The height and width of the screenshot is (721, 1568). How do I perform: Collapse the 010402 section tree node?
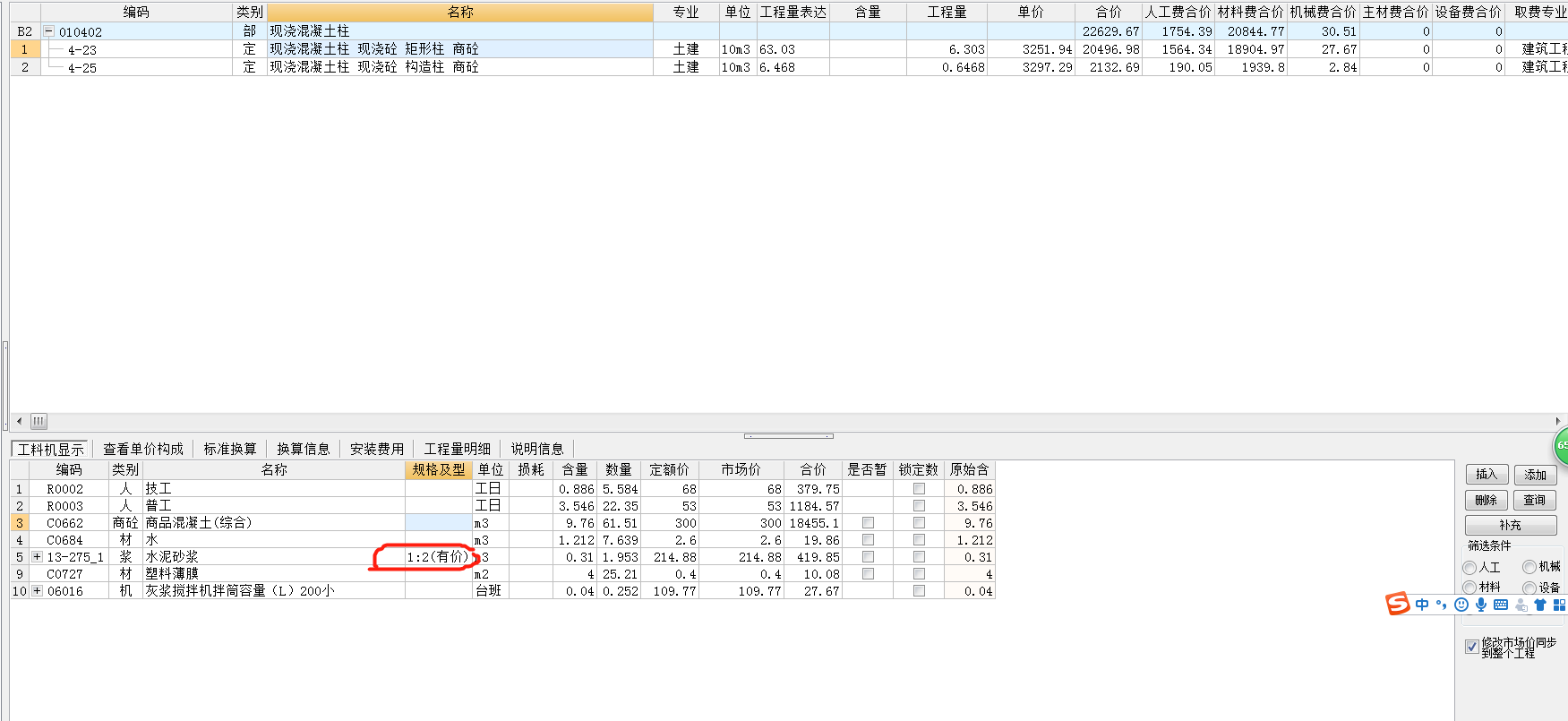point(49,31)
